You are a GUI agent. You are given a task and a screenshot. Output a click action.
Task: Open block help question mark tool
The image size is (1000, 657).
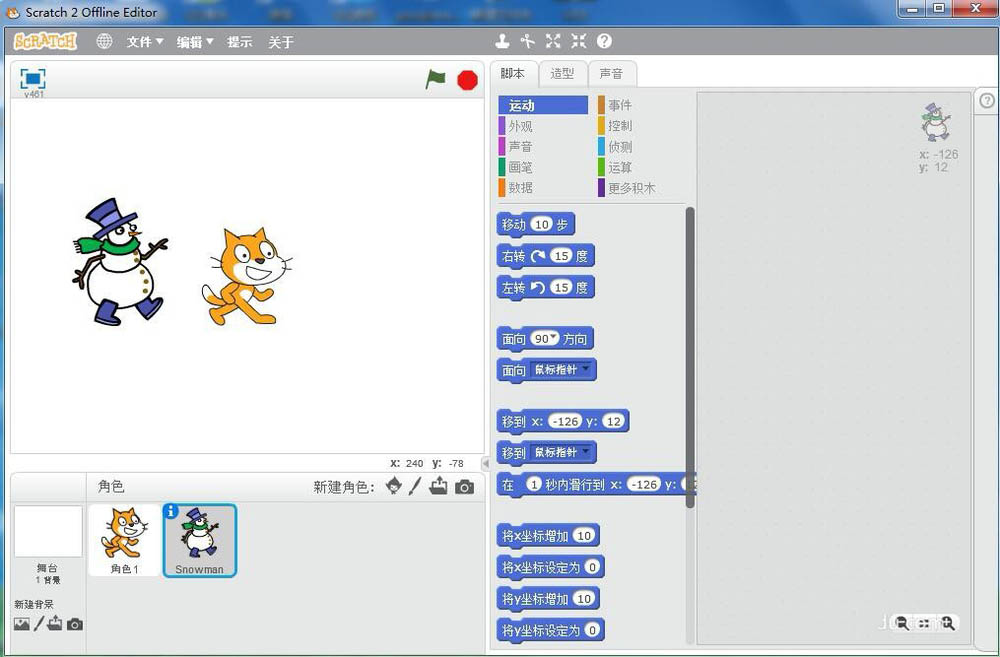click(x=604, y=41)
